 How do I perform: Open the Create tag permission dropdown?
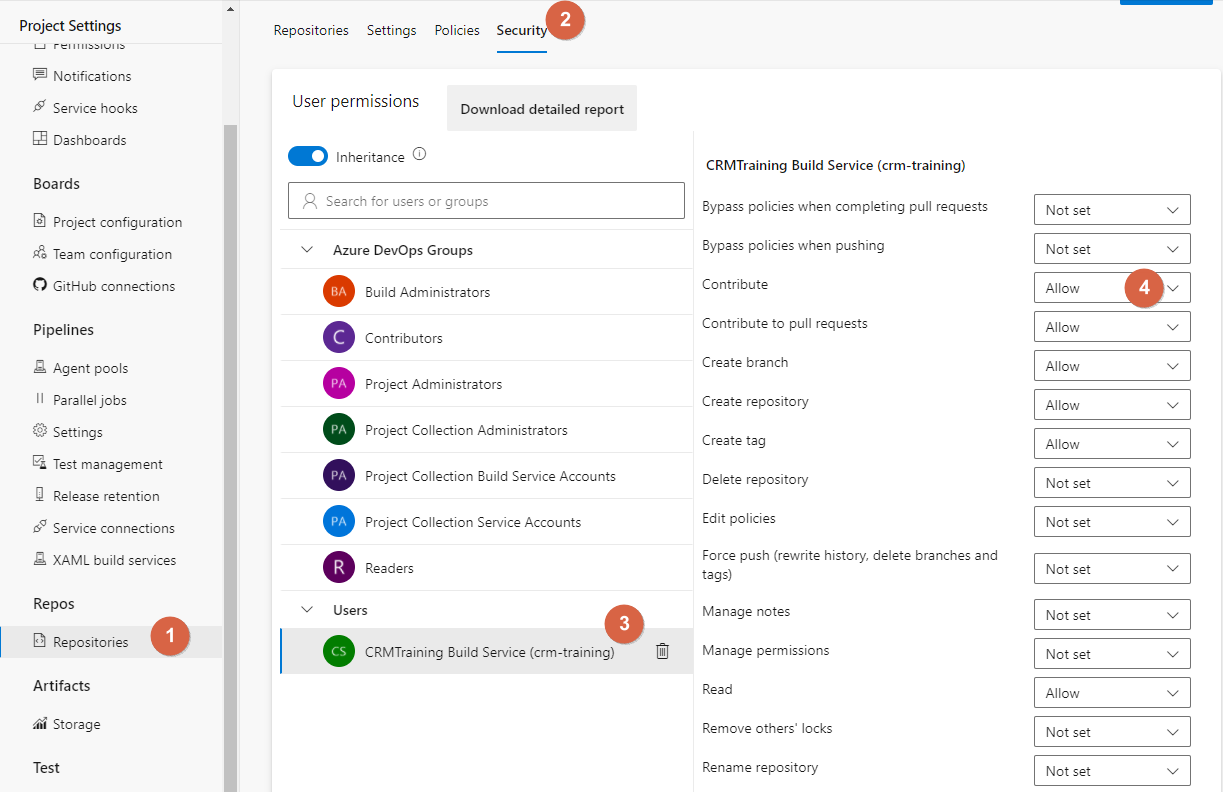(x=1112, y=444)
